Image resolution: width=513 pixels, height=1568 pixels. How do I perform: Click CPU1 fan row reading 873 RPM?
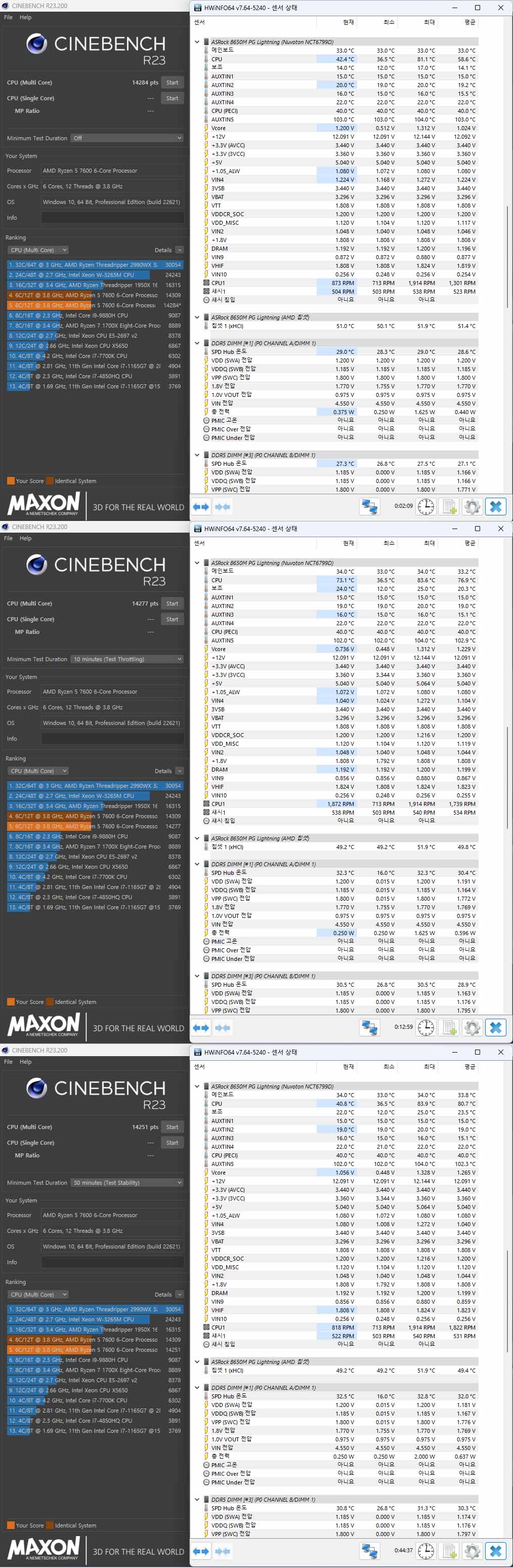pos(340,283)
